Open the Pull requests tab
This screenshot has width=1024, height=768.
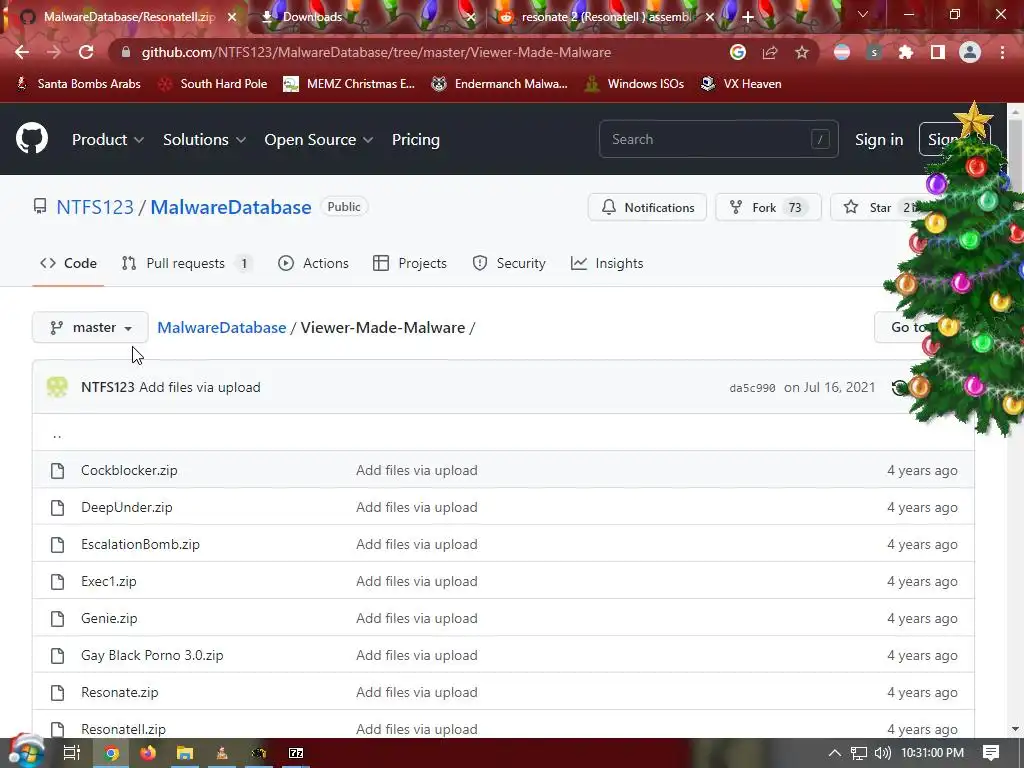coord(186,263)
